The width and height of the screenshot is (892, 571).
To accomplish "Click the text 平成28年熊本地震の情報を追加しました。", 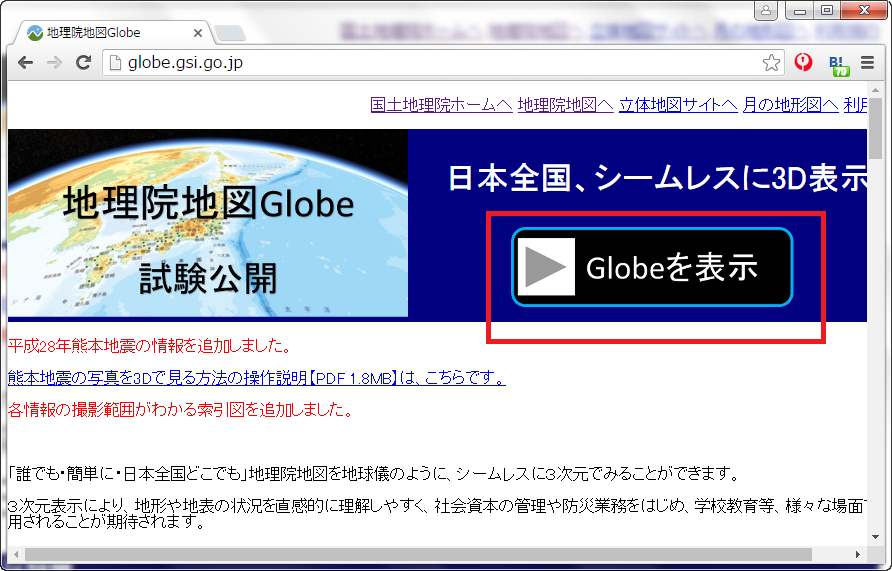I will 151,346.
